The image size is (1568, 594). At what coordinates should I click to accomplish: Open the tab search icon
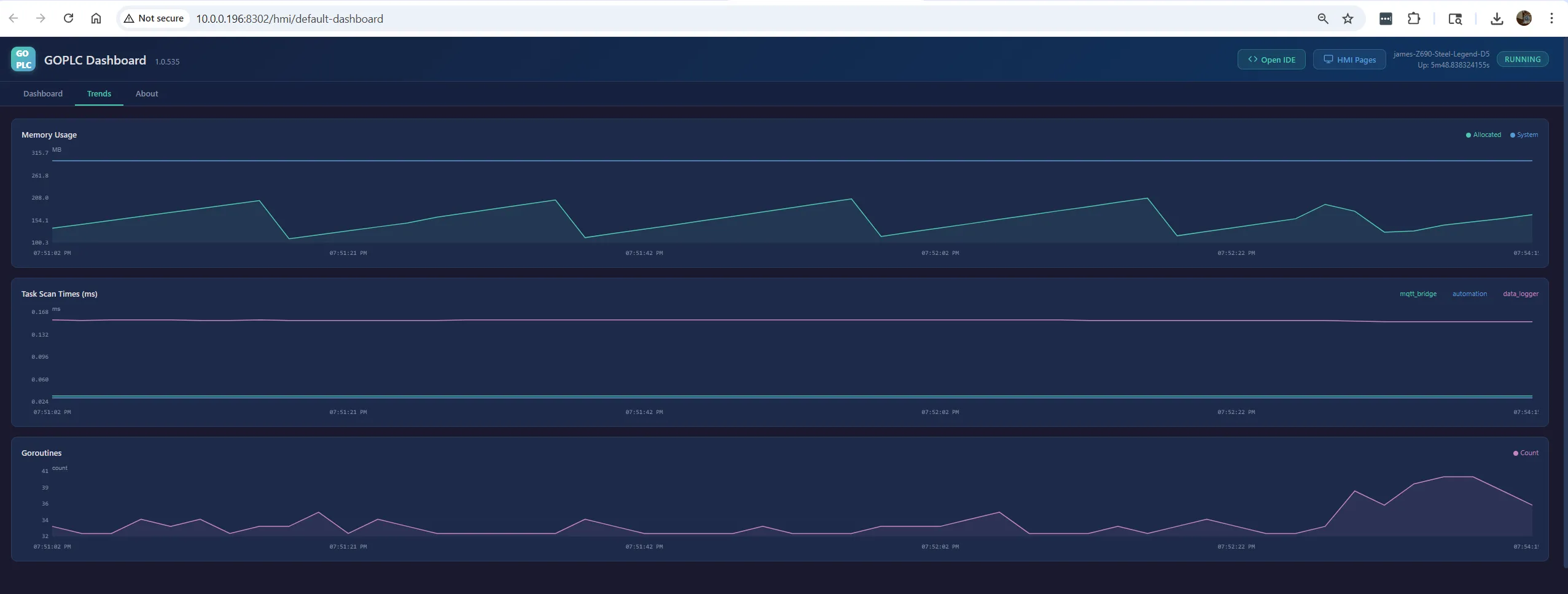point(1455,18)
